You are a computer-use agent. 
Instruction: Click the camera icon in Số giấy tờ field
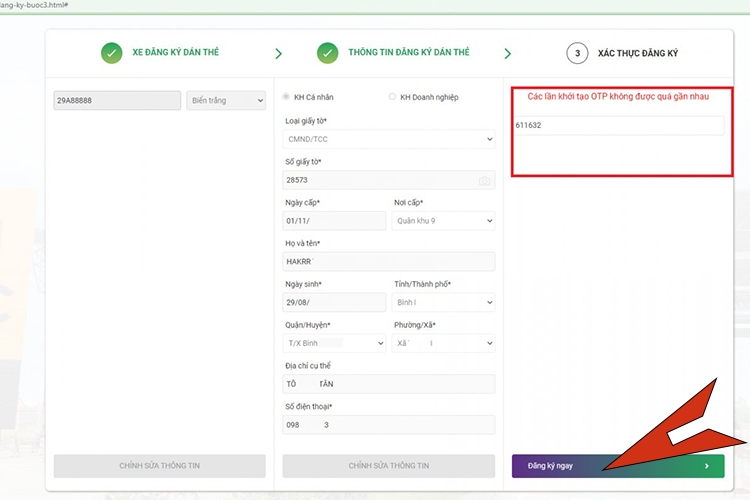pyautogui.click(x=485, y=181)
